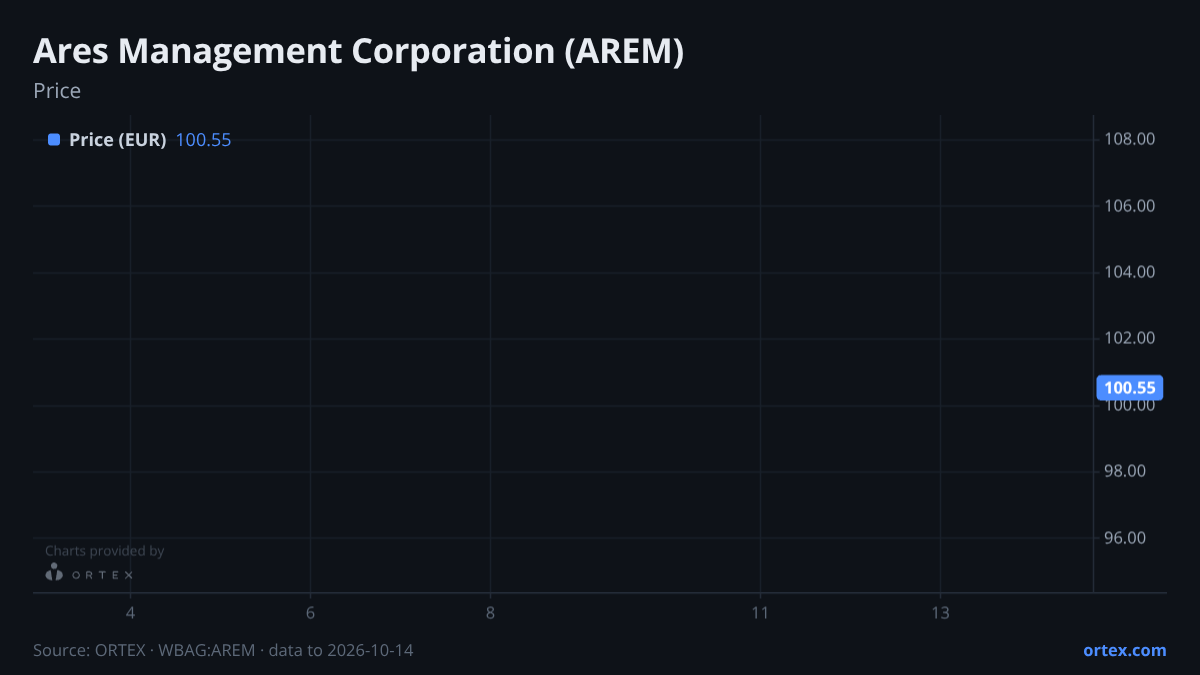Toggle the Price (EUR) legend label
Viewport: 1200px width, 675px height.
(x=117, y=140)
